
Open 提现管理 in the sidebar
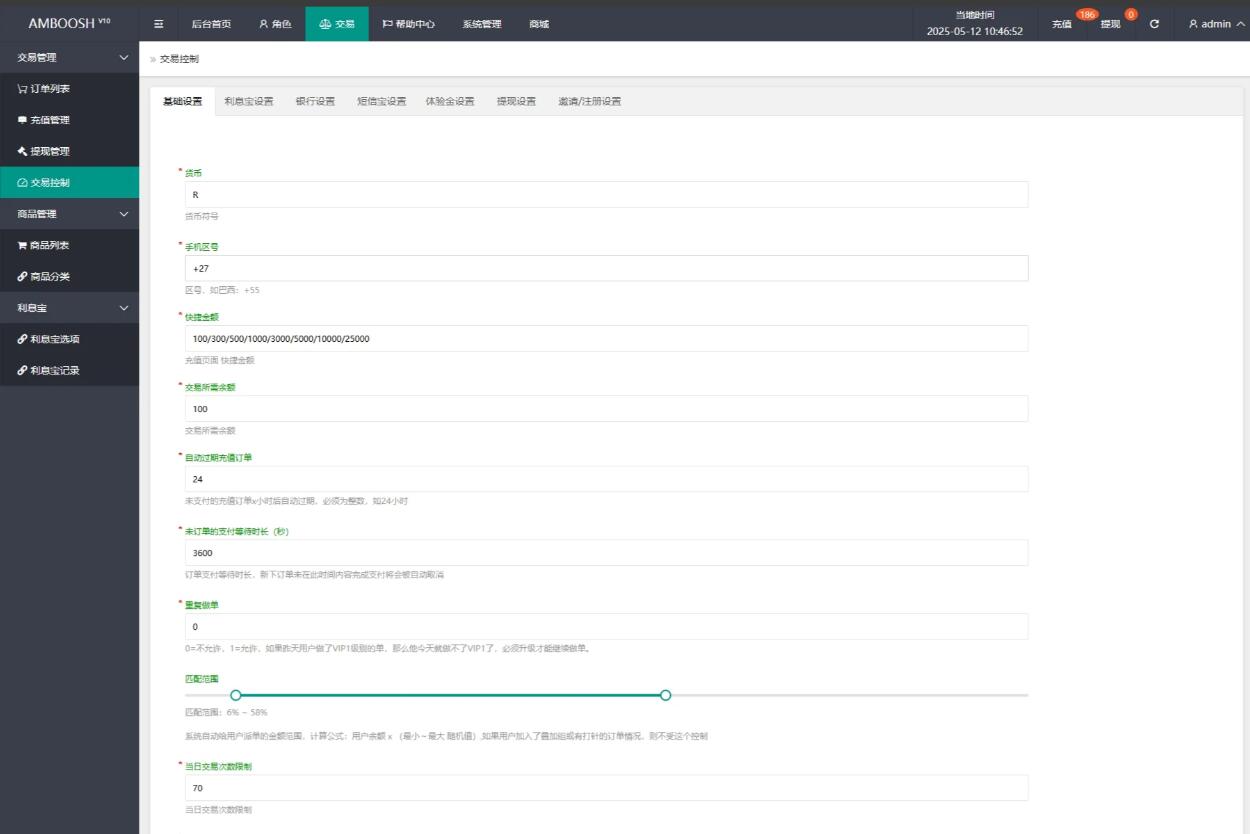[44, 151]
